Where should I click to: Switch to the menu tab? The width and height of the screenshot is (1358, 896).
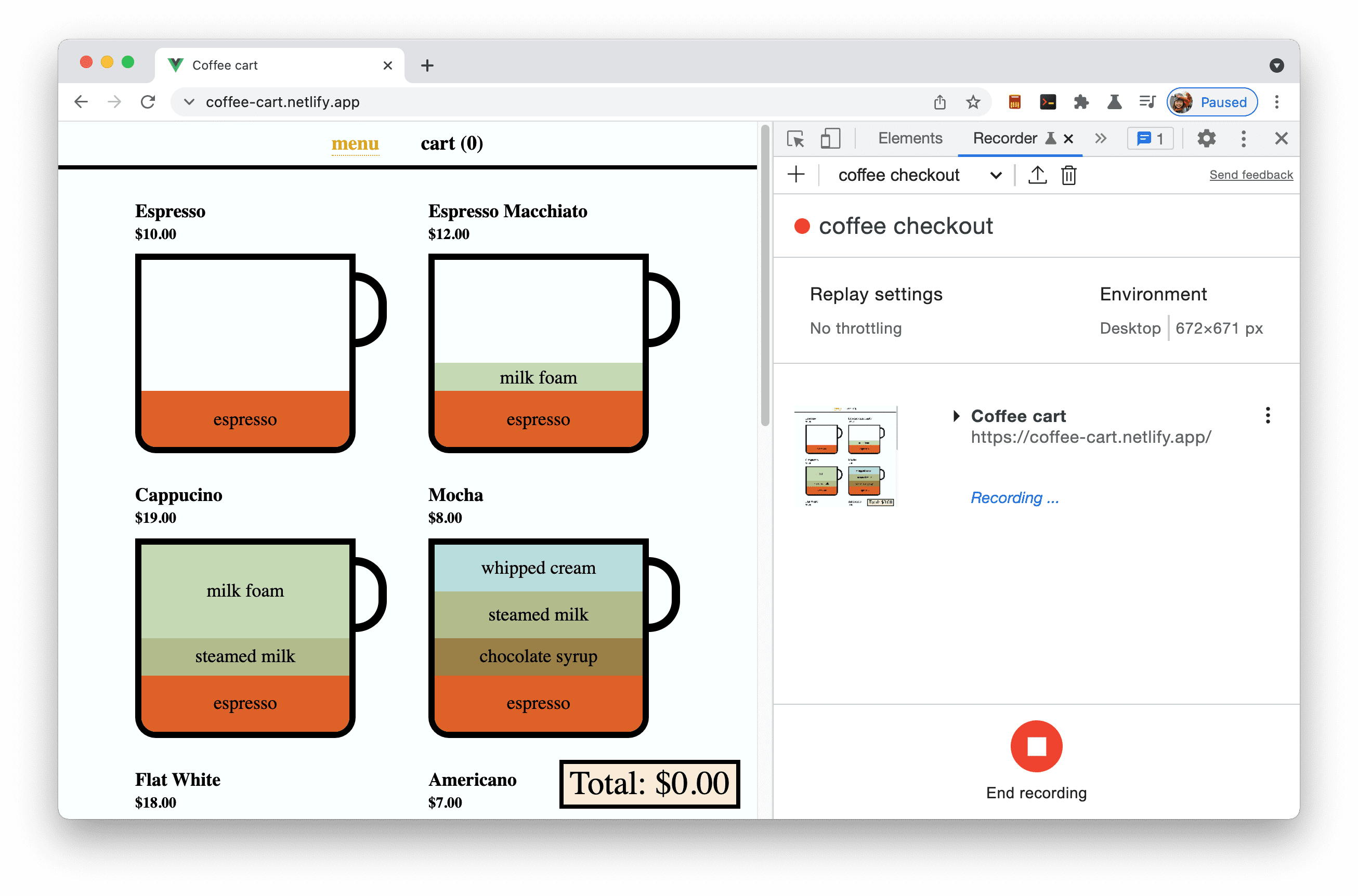[355, 143]
